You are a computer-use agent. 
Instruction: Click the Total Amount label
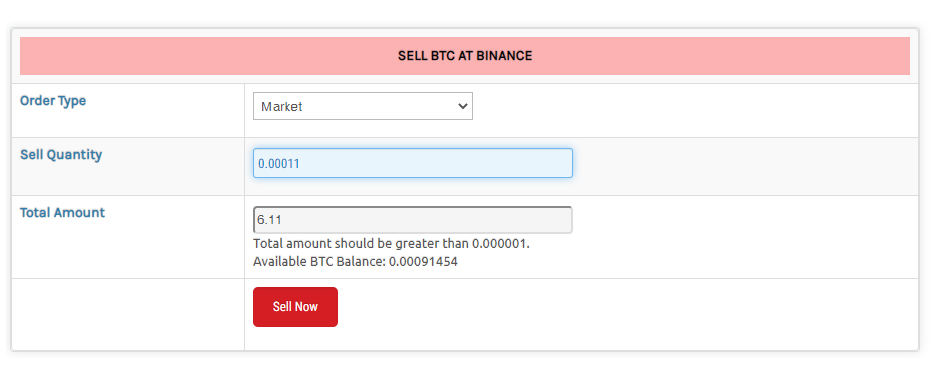(63, 213)
